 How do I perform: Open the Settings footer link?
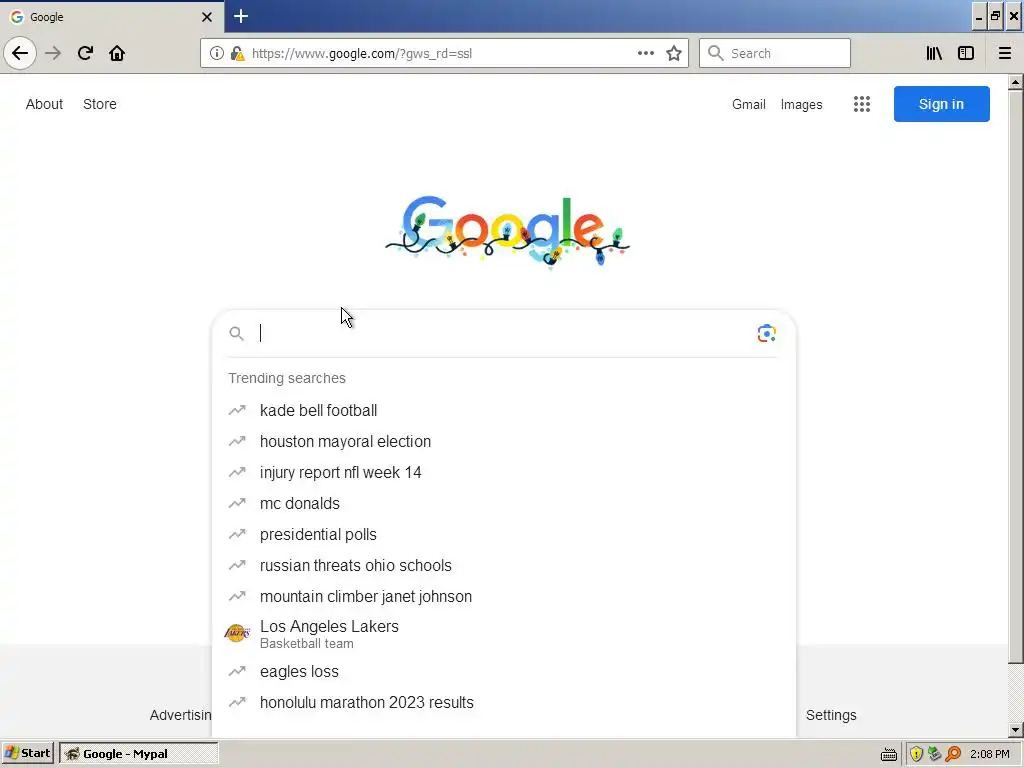(831, 715)
